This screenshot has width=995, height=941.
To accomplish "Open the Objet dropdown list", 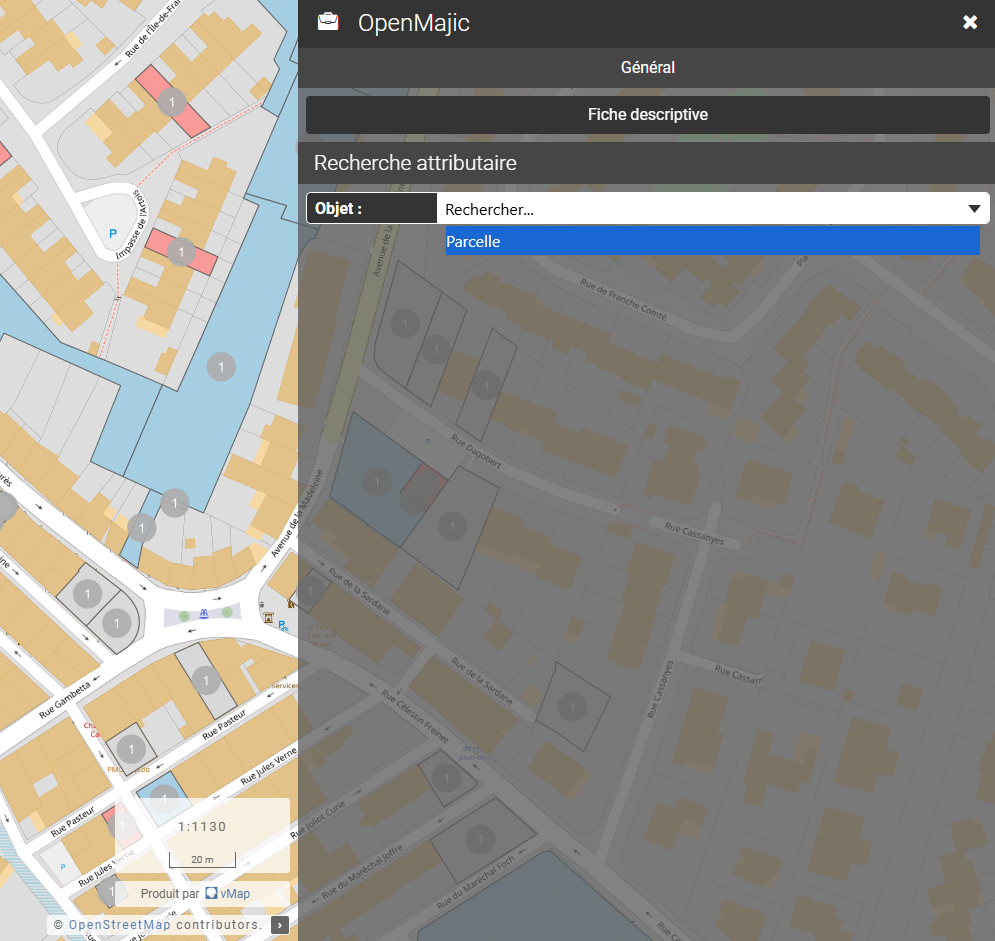I will click(713, 209).
